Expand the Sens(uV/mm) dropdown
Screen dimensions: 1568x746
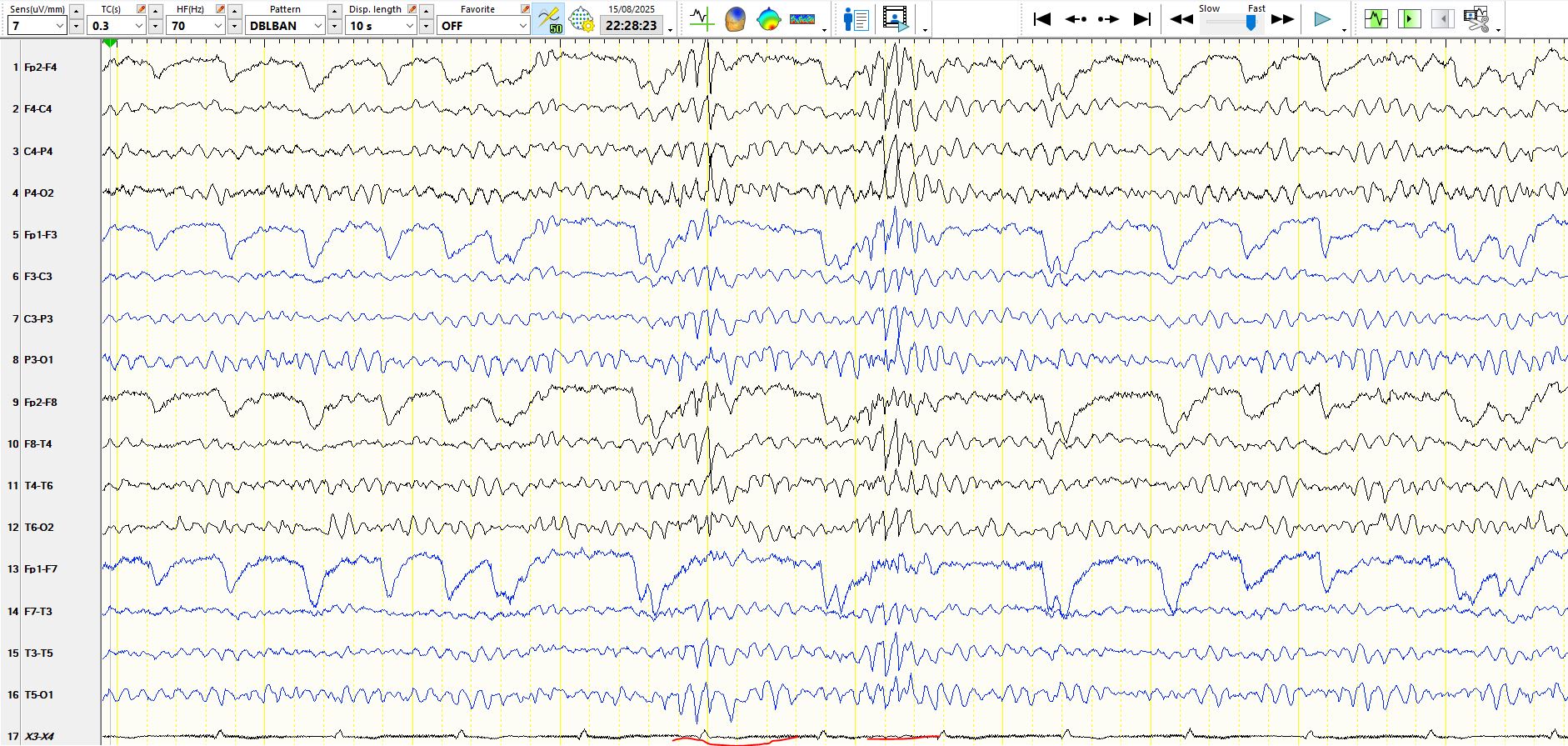click(x=59, y=26)
